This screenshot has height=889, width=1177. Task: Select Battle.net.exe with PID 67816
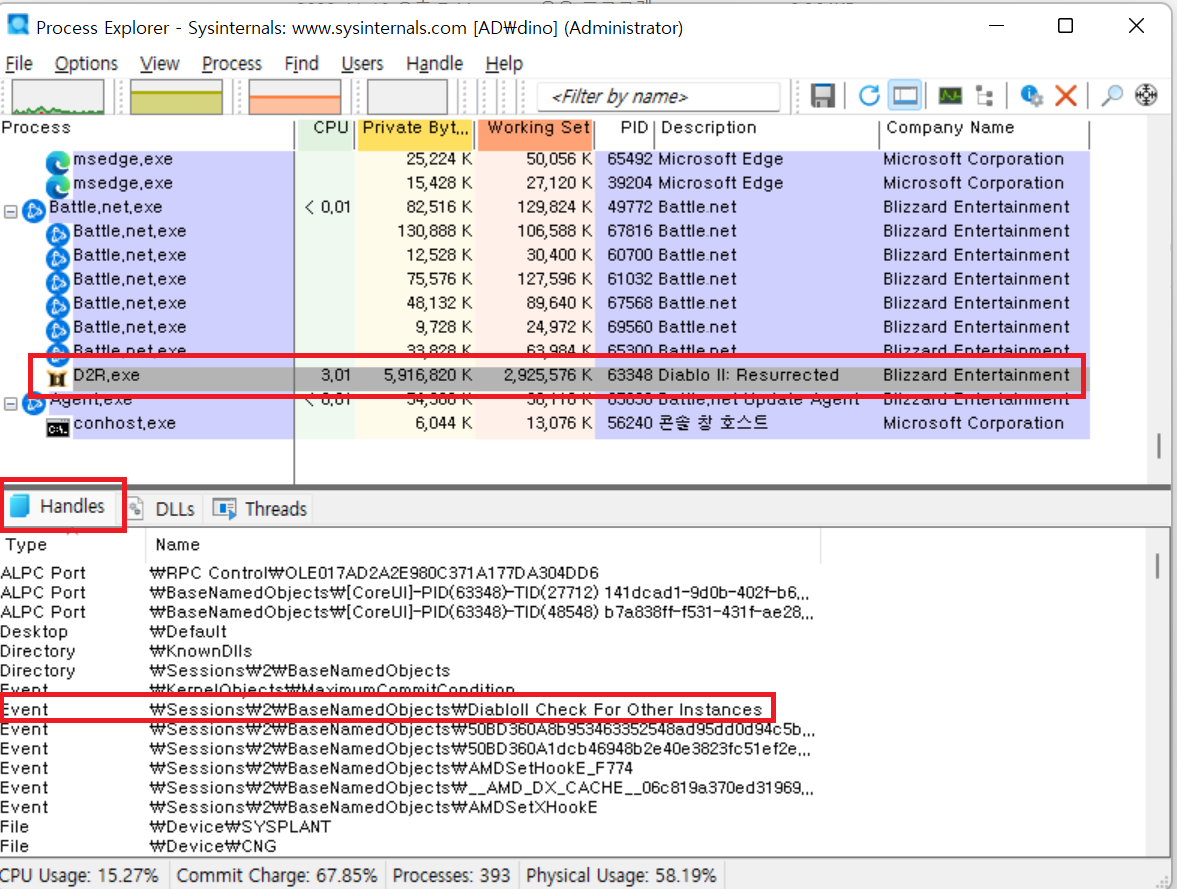(544, 231)
